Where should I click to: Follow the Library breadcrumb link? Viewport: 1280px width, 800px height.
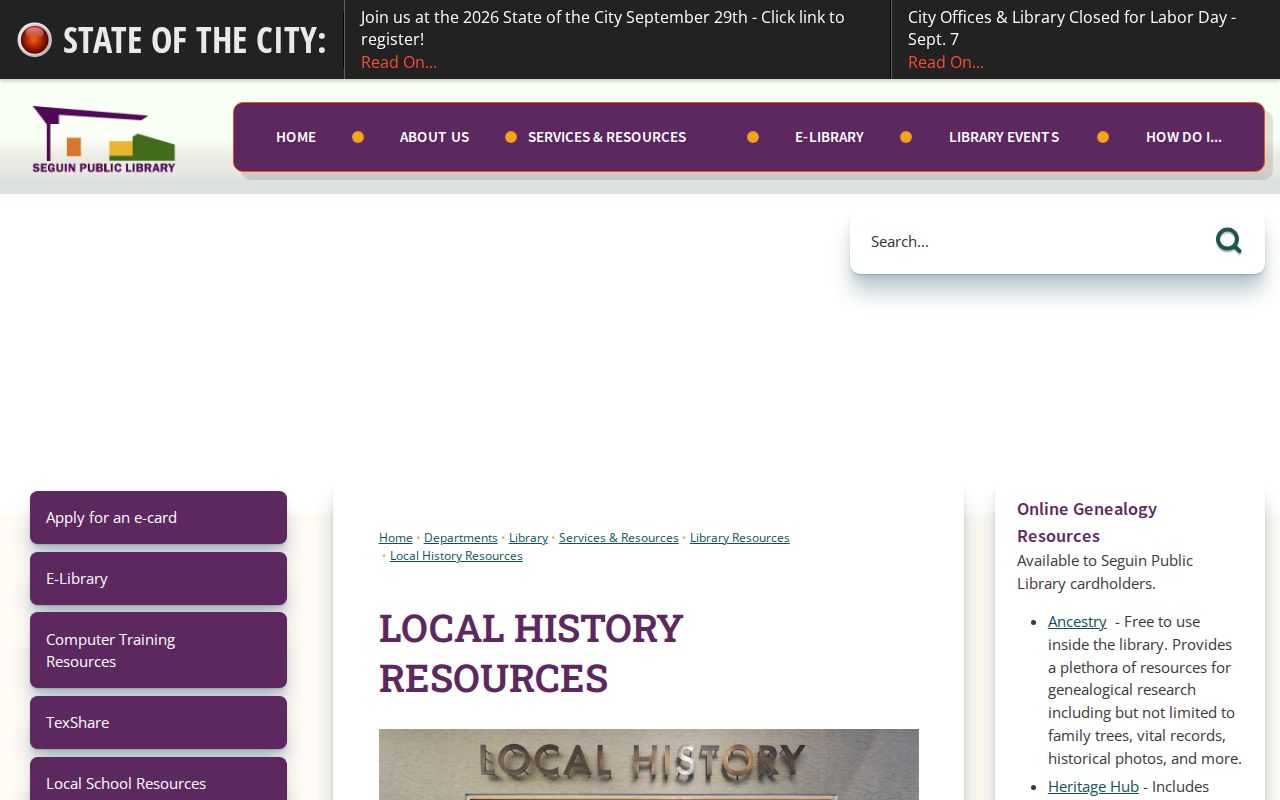point(528,538)
